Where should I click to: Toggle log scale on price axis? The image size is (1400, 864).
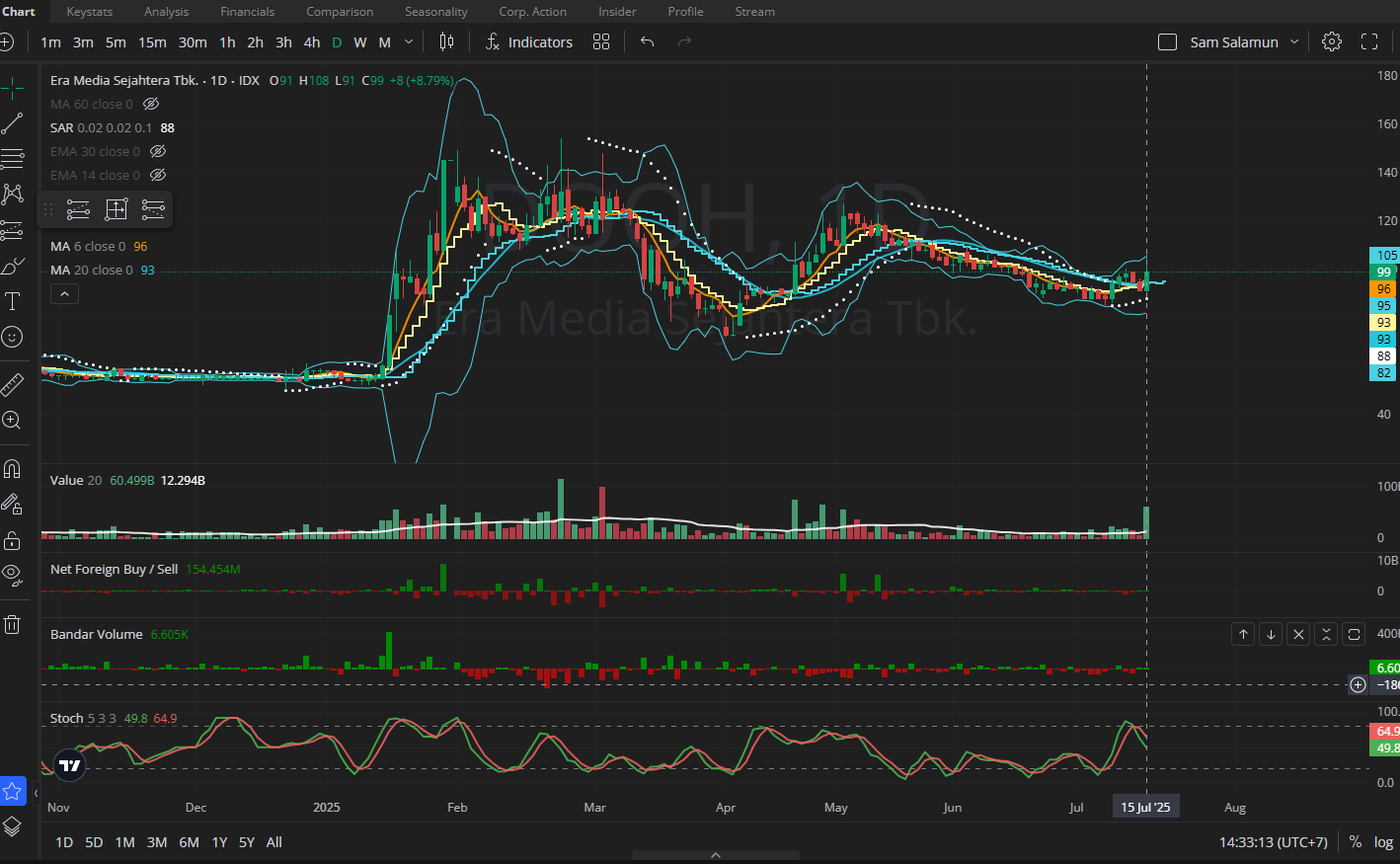[1383, 842]
